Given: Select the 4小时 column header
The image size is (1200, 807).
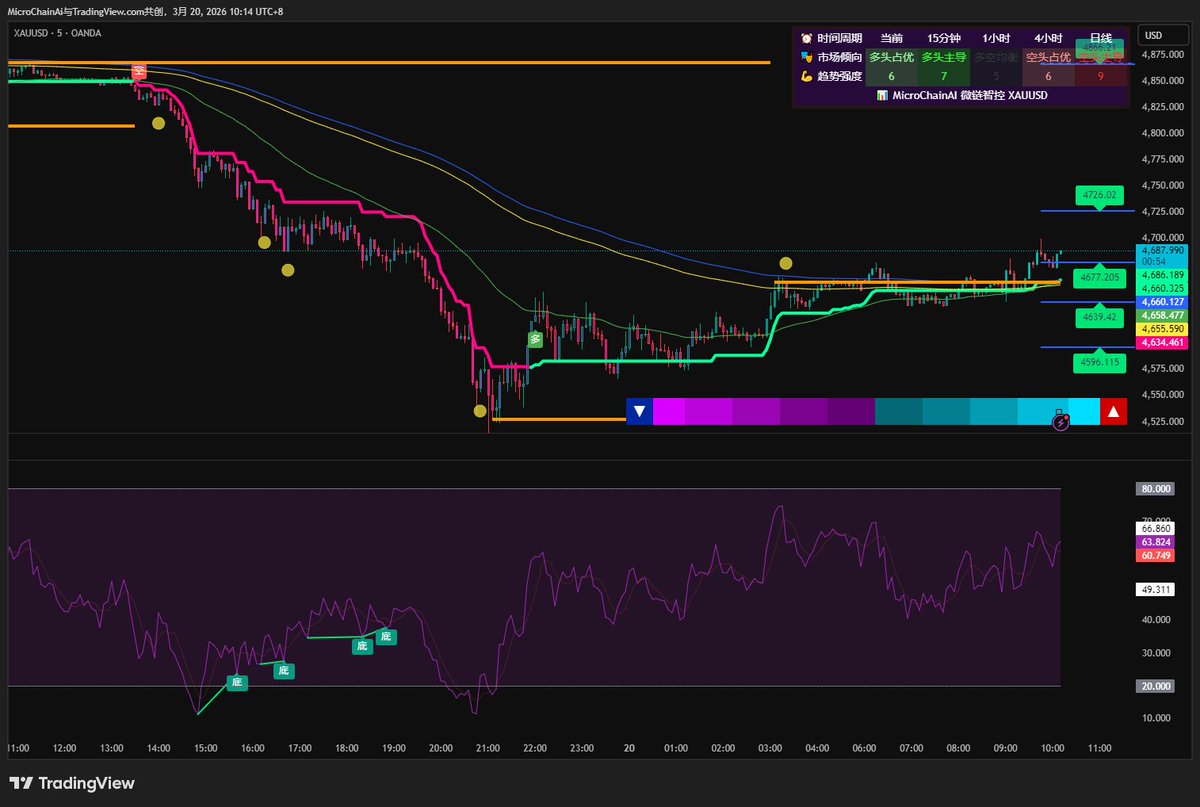Looking at the screenshot, I should [x=1048, y=38].
